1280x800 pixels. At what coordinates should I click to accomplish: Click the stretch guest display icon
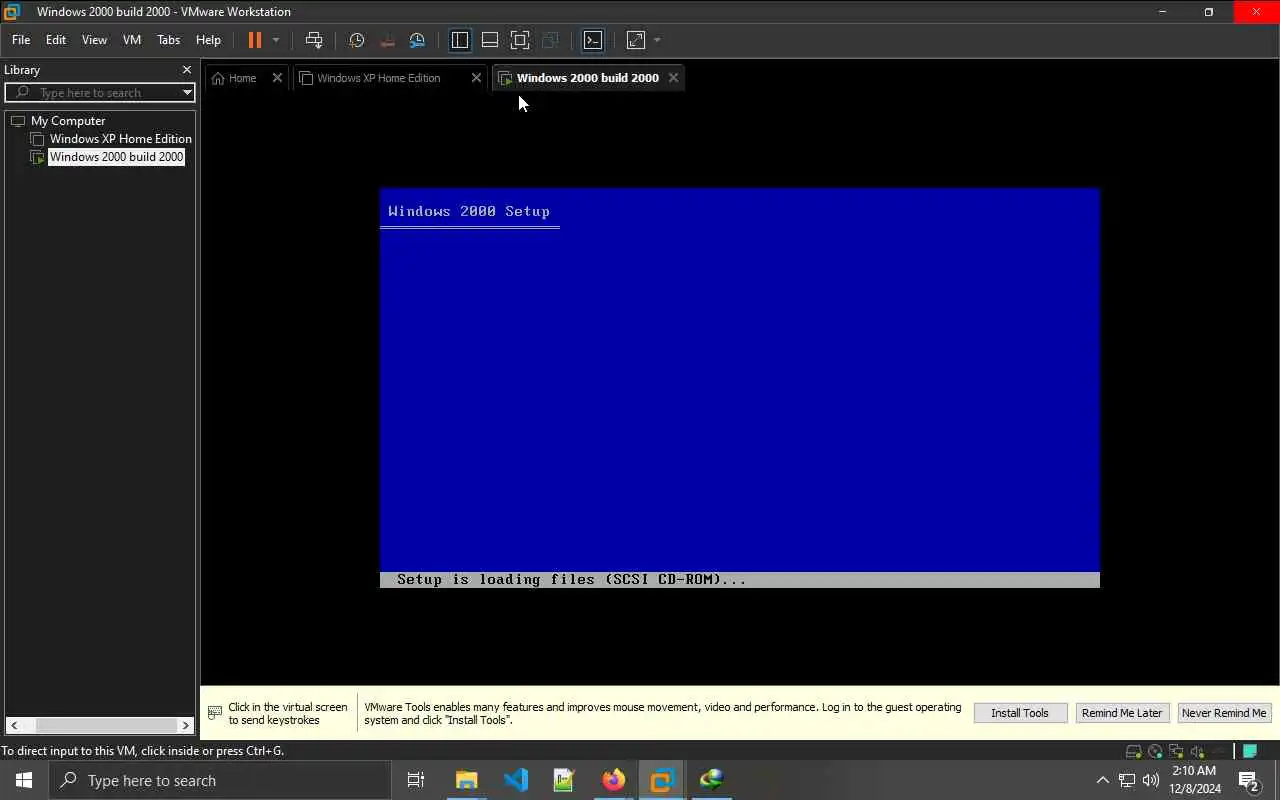[636, 40]
